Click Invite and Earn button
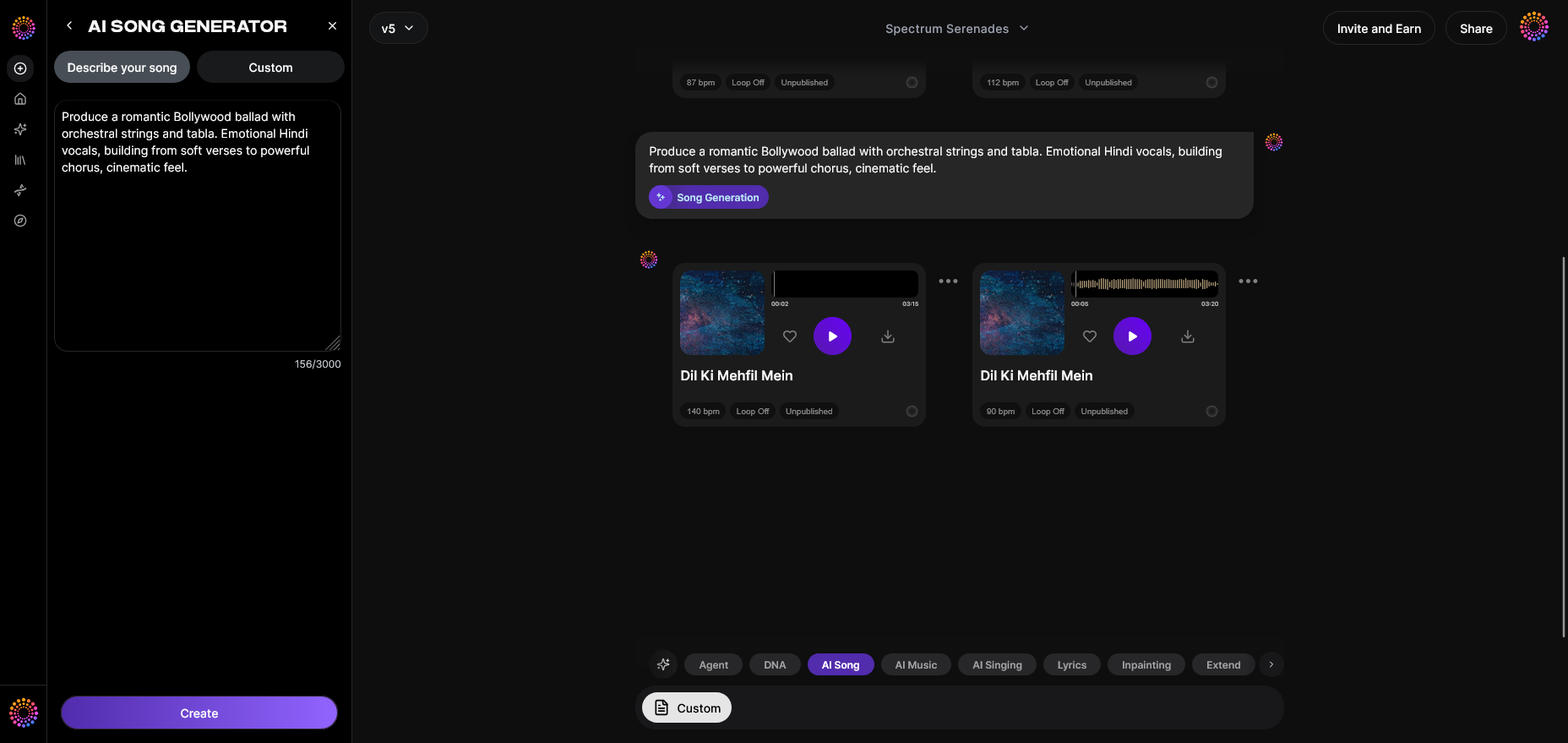The image size is (1568, 743). [x=1379, y=28]
